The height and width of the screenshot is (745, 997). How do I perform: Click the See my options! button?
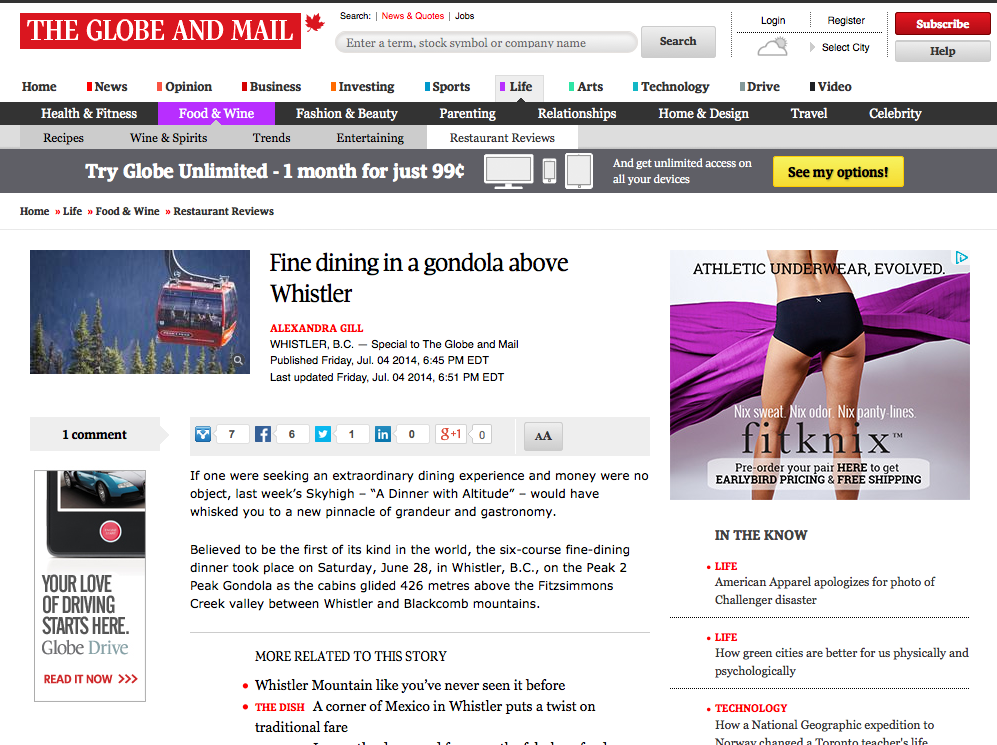point(837,172)
